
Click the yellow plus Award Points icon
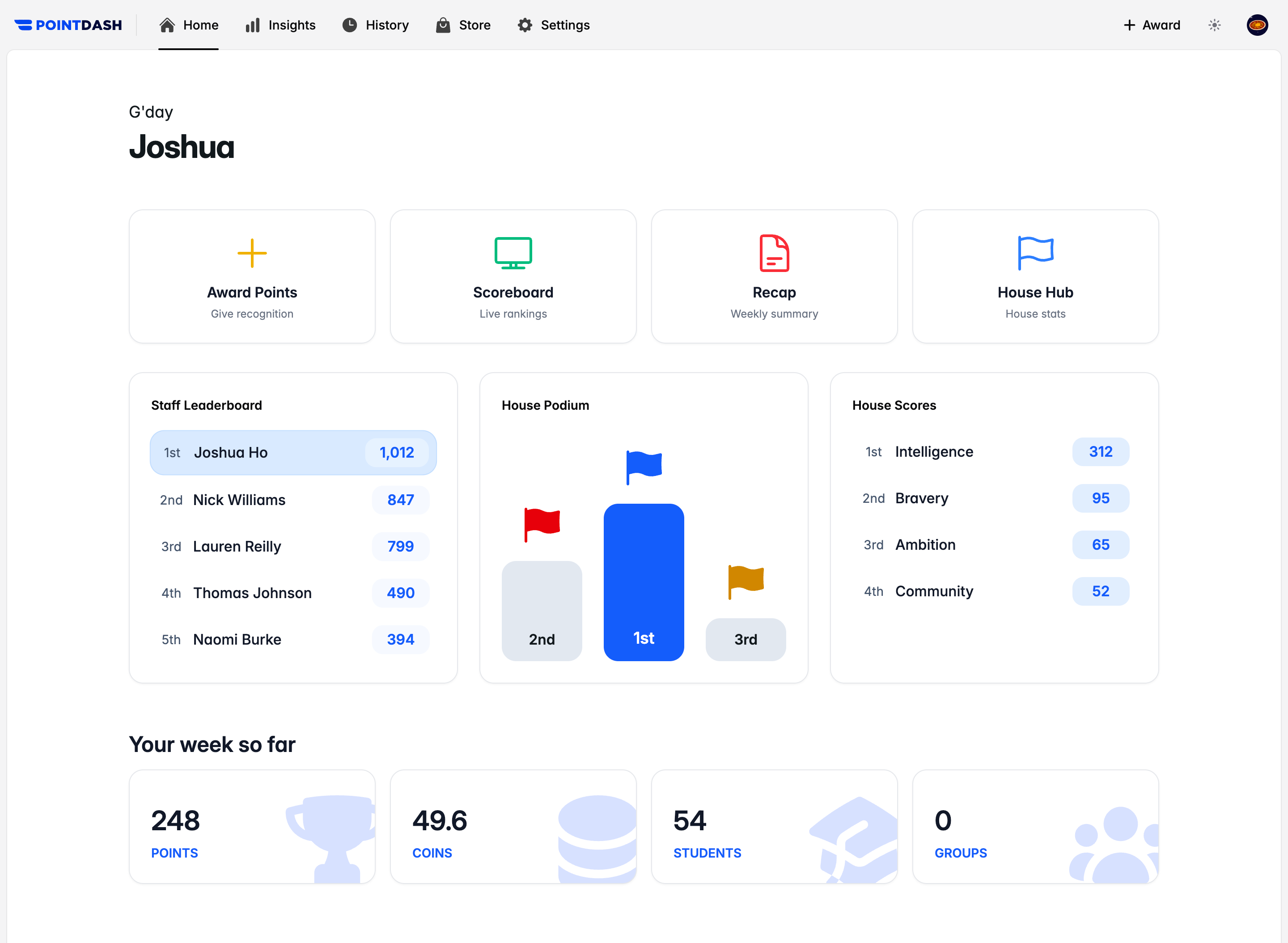pyautogui.click(x=252, y=253)
